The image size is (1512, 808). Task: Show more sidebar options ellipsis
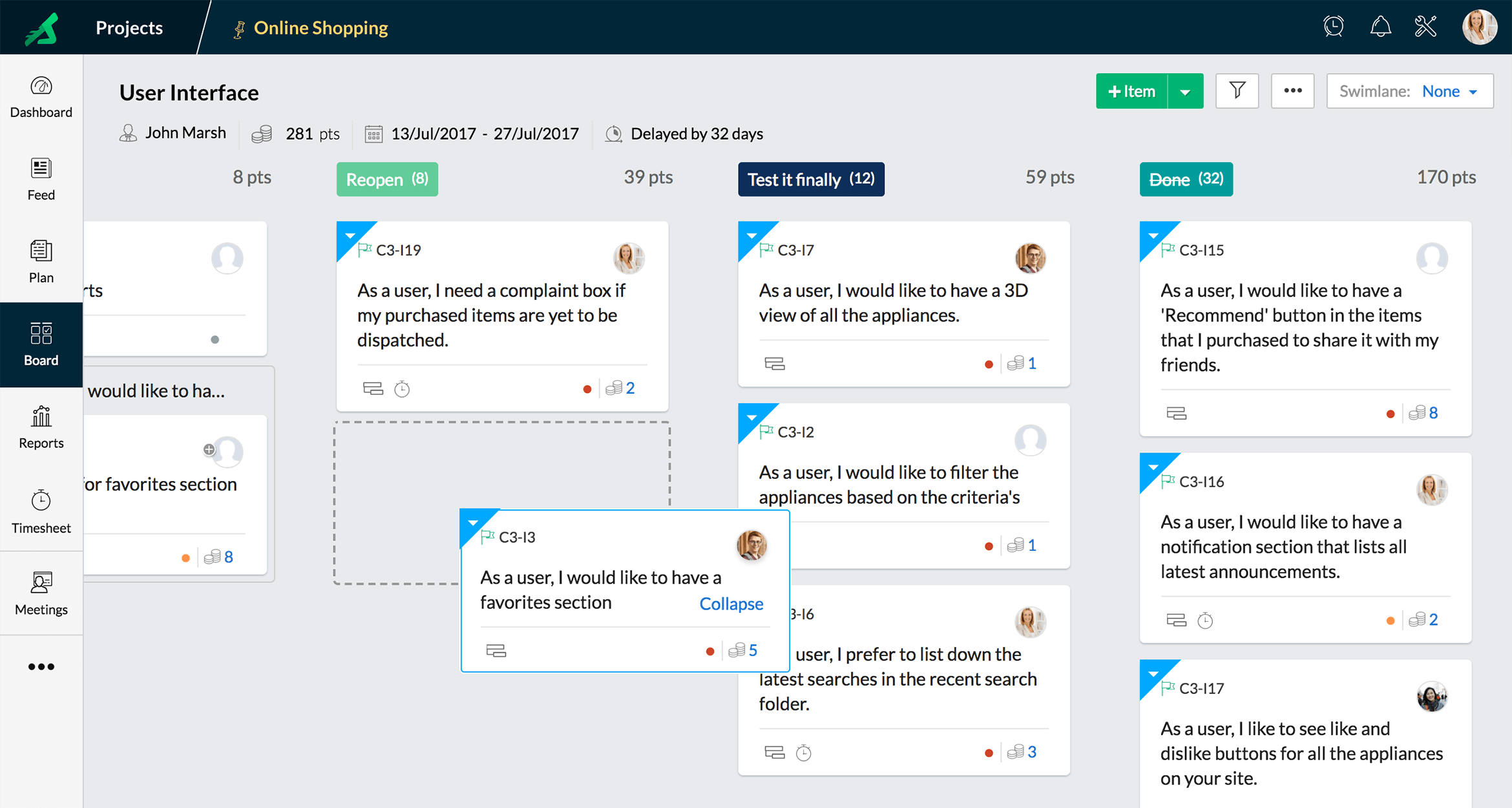click(41, 666)
